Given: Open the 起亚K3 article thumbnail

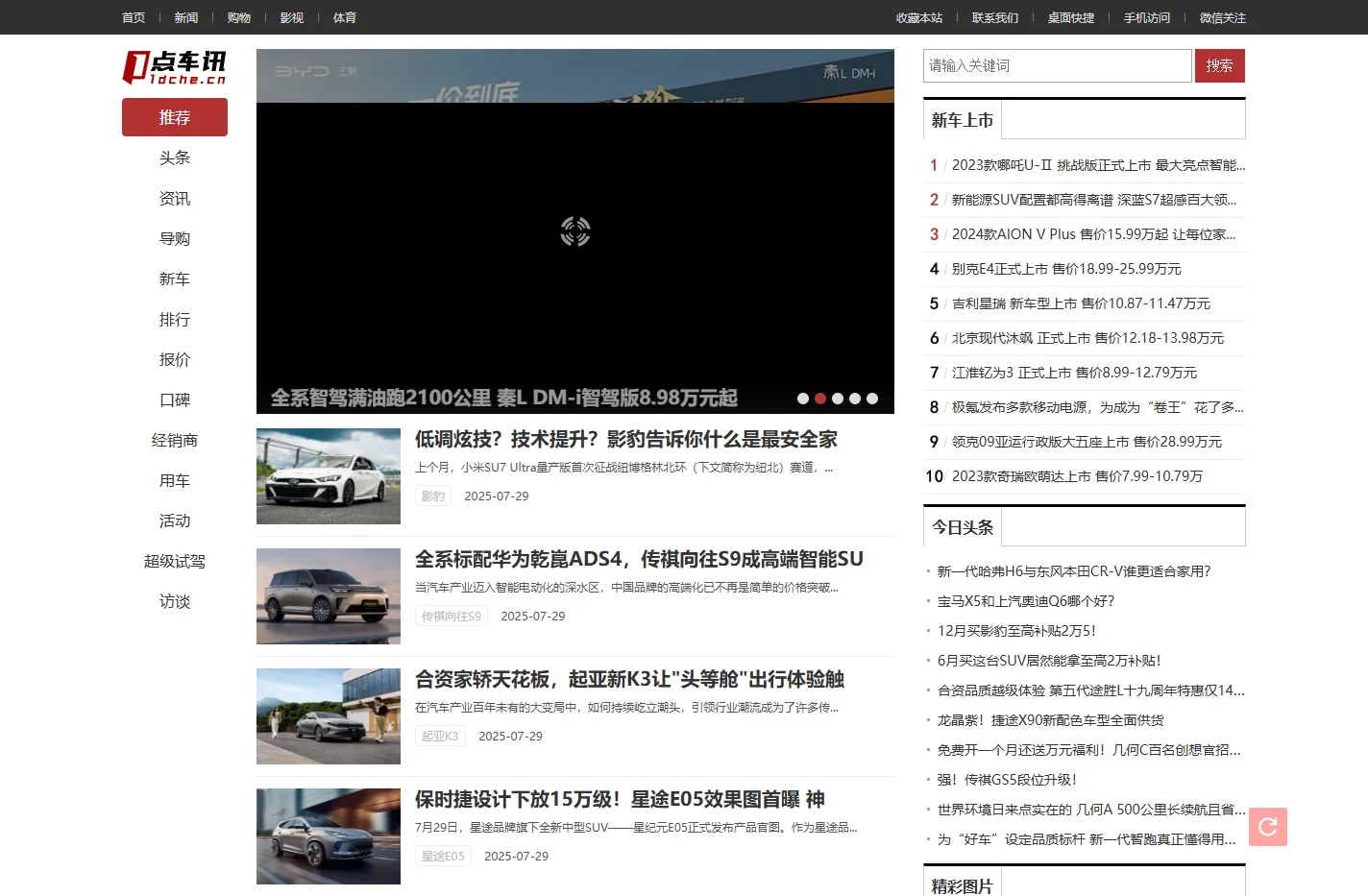Looking at the screenshot, I should click(x=329, y=716).
